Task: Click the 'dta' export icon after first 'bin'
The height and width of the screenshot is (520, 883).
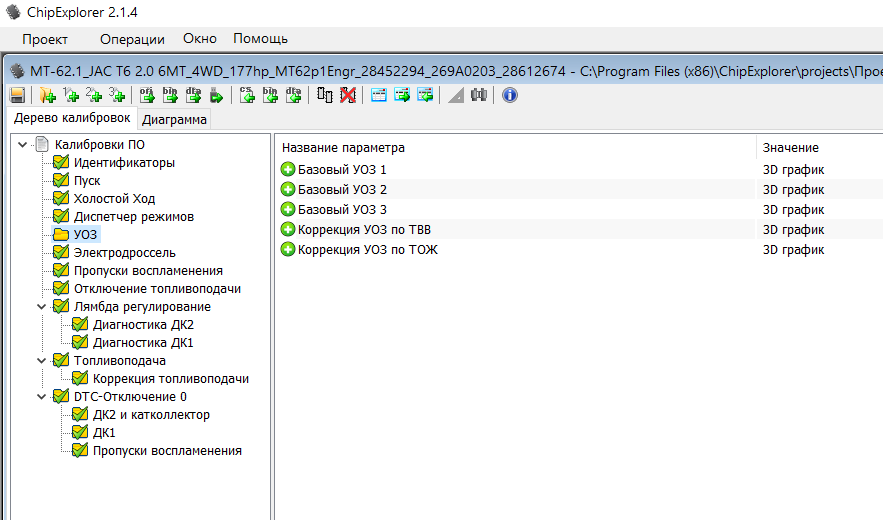Action: click(x=194, y=95)
